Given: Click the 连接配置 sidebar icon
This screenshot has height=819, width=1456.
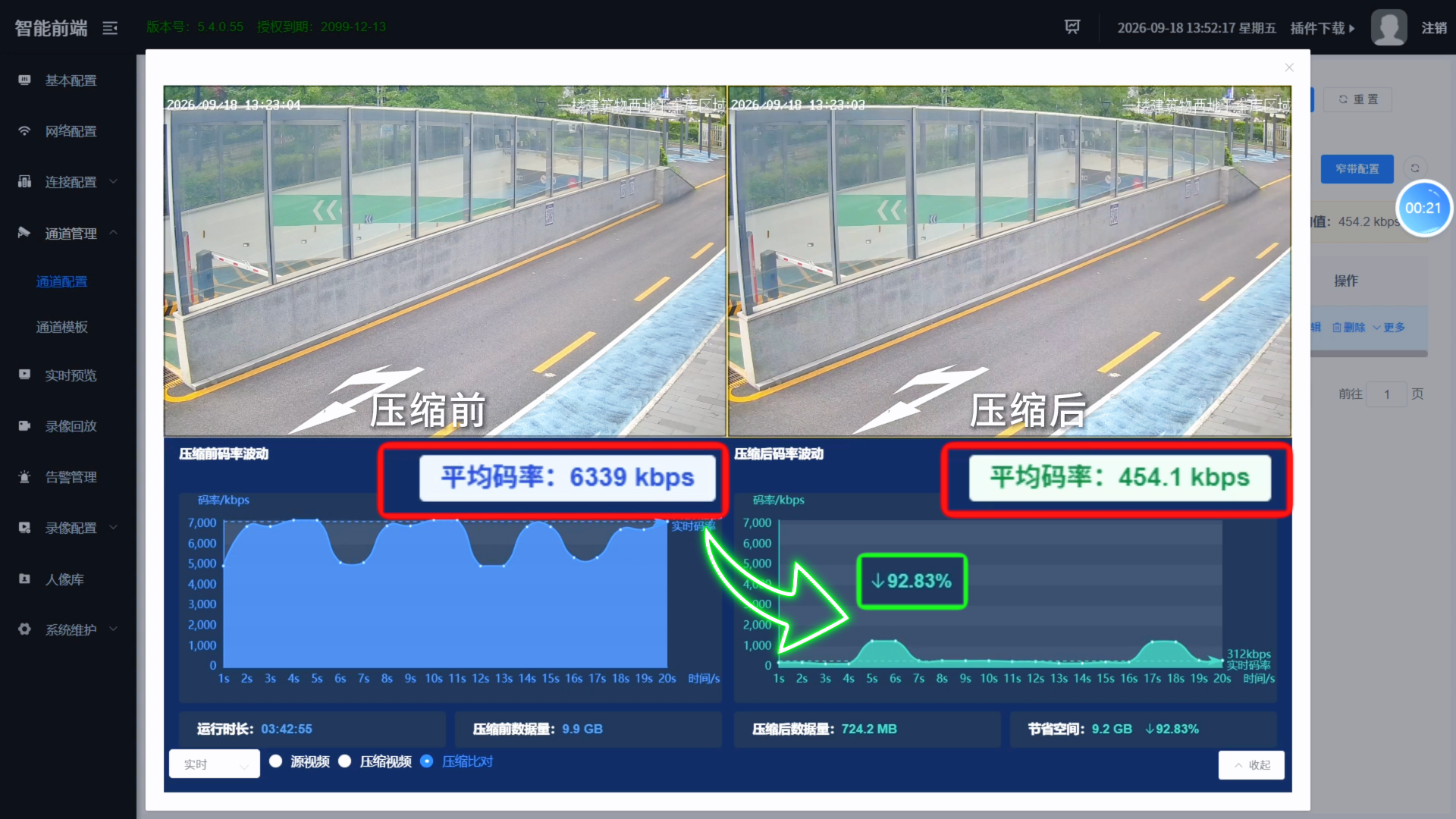Looking at the screenshot, I should (24, 181).
